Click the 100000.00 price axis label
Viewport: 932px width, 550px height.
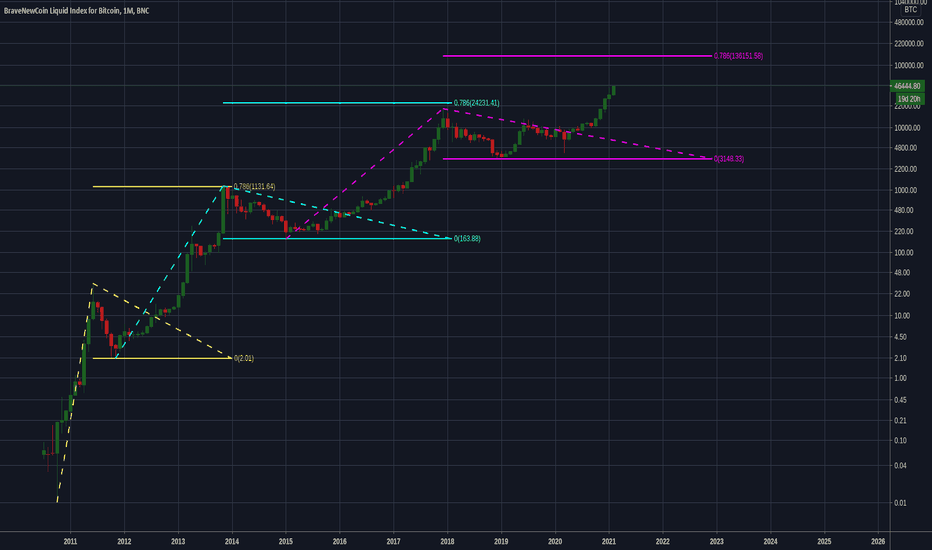click(909, 65)
